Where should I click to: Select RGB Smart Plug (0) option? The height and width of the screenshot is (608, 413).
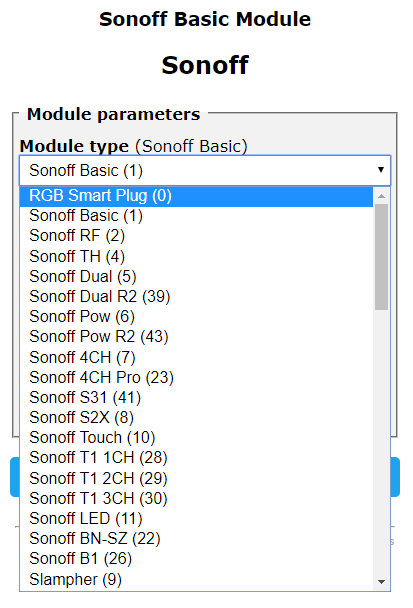coord(196,196)
